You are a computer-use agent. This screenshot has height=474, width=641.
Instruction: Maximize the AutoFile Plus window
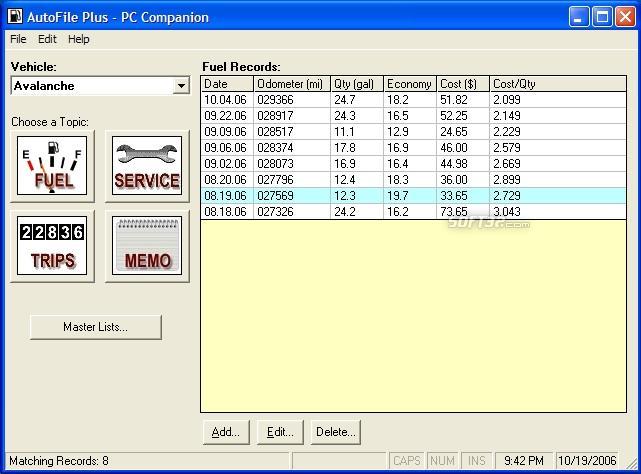(602, 17)
